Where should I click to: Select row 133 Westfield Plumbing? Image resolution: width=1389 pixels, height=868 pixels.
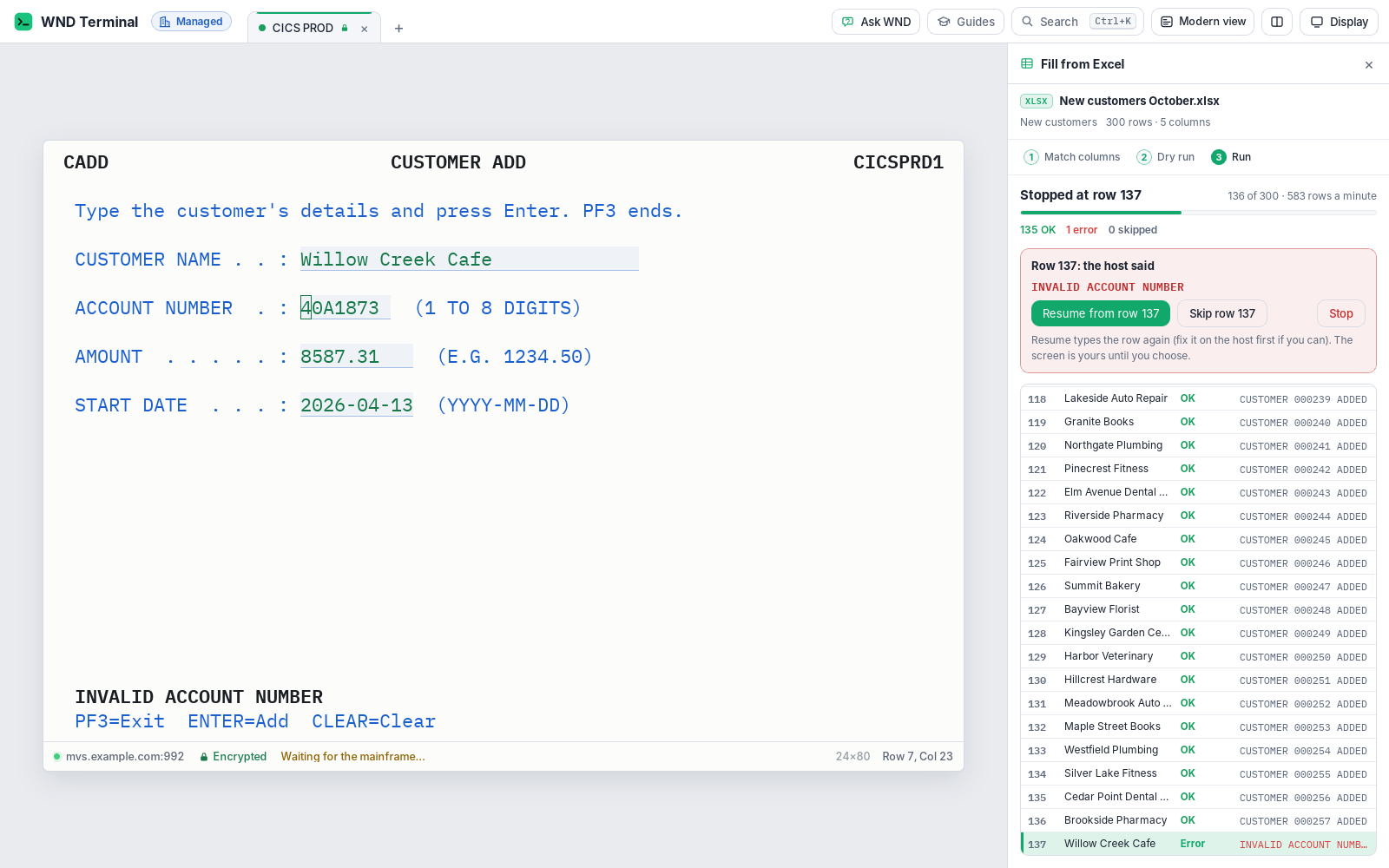point(1198,750)
